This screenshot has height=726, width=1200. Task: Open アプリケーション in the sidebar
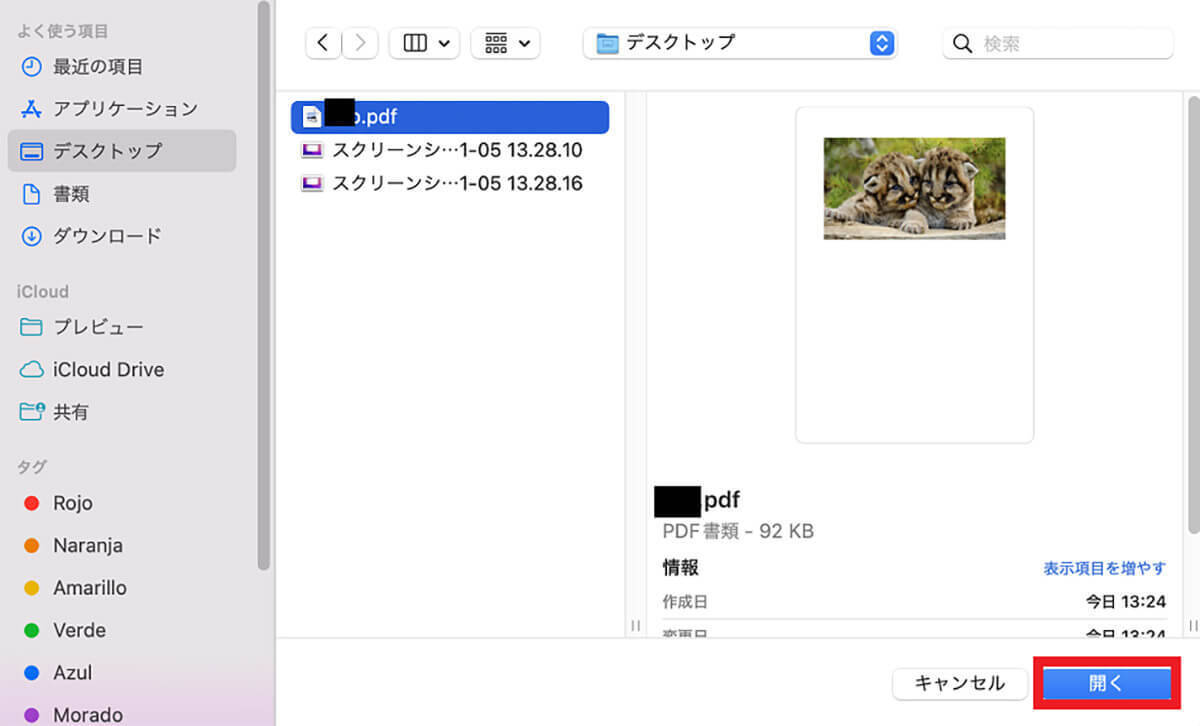click(x=124, y=109)
